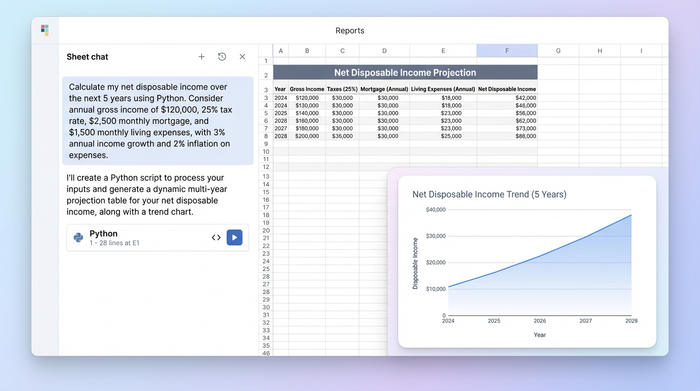Screen dimensions: 700x391
Task: Select column B header
Action: pos(307,50)
